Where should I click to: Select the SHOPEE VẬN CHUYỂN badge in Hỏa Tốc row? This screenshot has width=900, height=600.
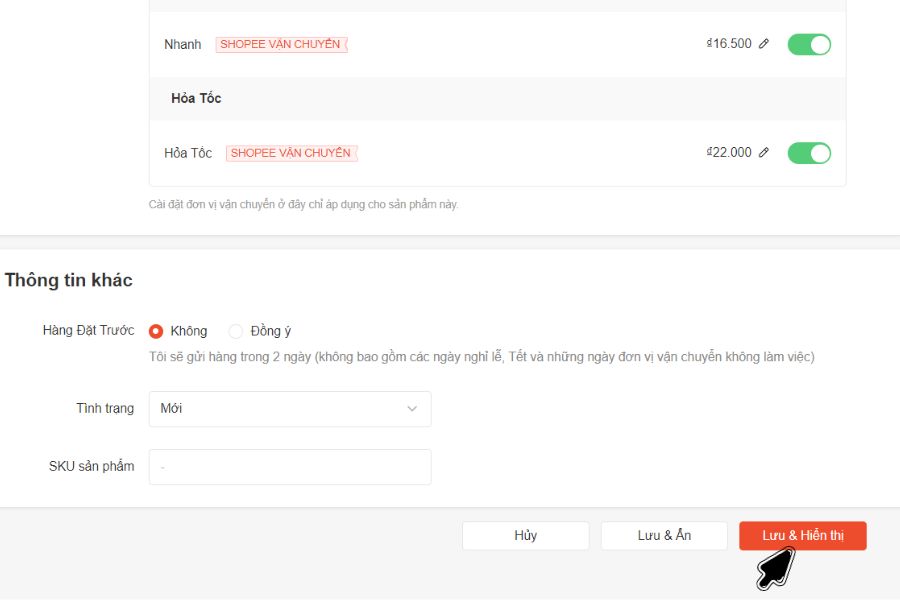pos(291,153)
